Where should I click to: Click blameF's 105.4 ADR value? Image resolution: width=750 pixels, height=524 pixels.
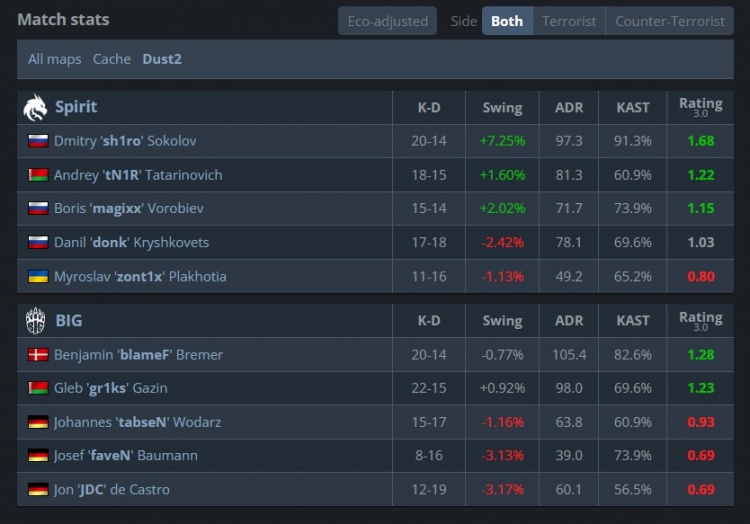[x=569, y=355]
